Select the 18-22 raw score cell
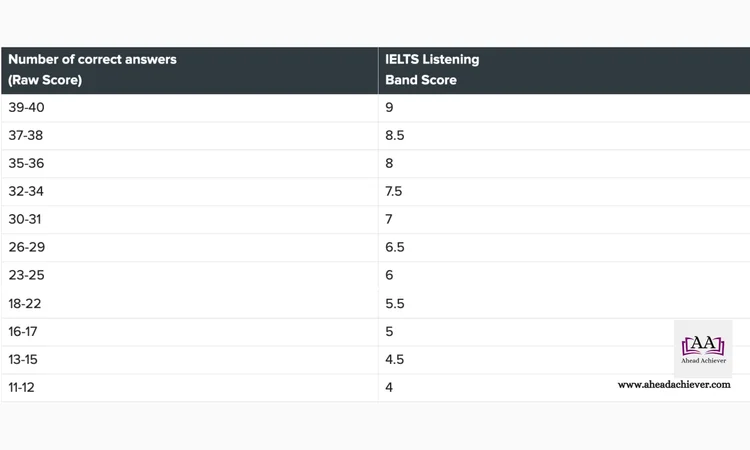750x450 pixels. coord(189,304)
